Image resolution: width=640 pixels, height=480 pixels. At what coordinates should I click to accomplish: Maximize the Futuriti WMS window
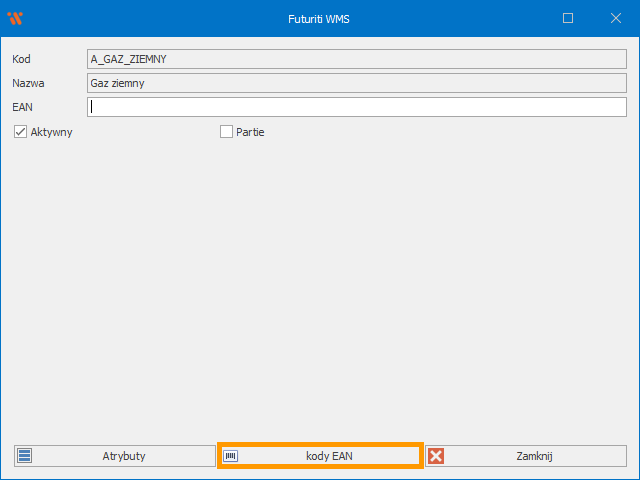click(568, 18)
